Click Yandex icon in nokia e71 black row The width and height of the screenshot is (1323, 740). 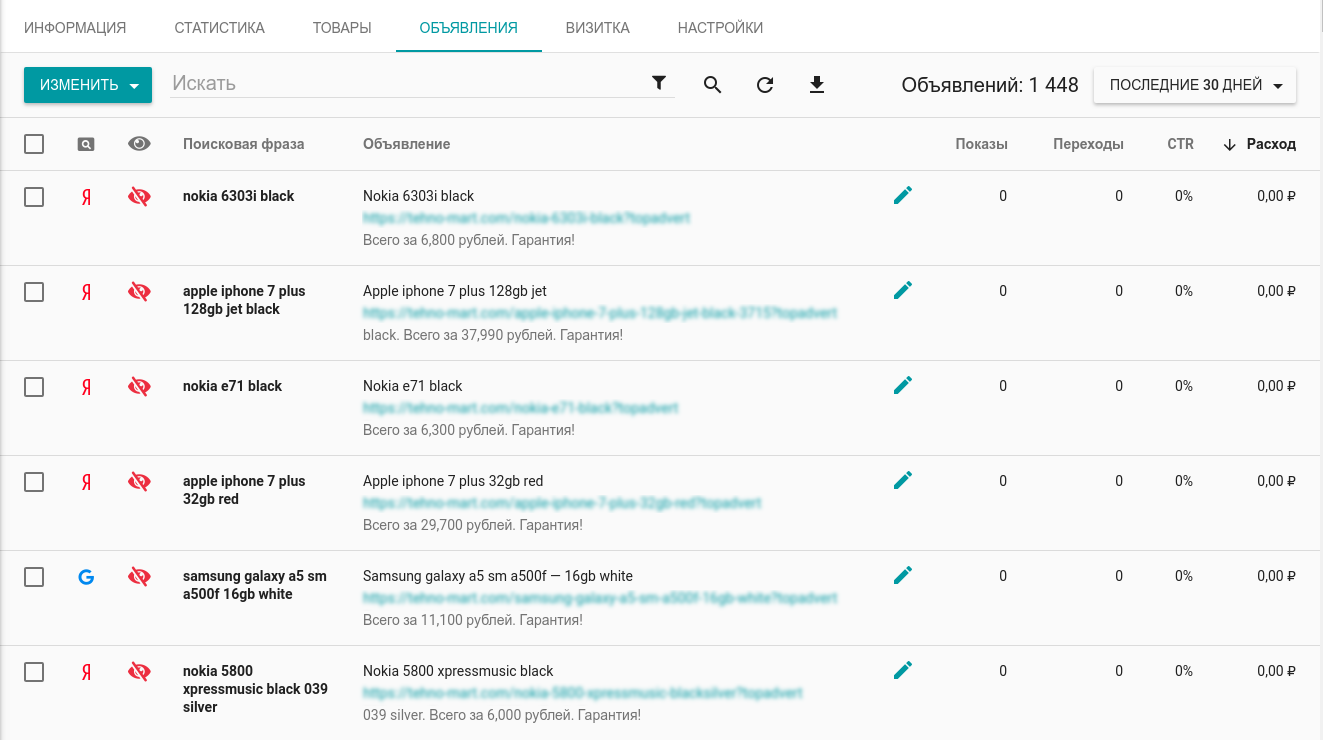click(x=86, y=387)
